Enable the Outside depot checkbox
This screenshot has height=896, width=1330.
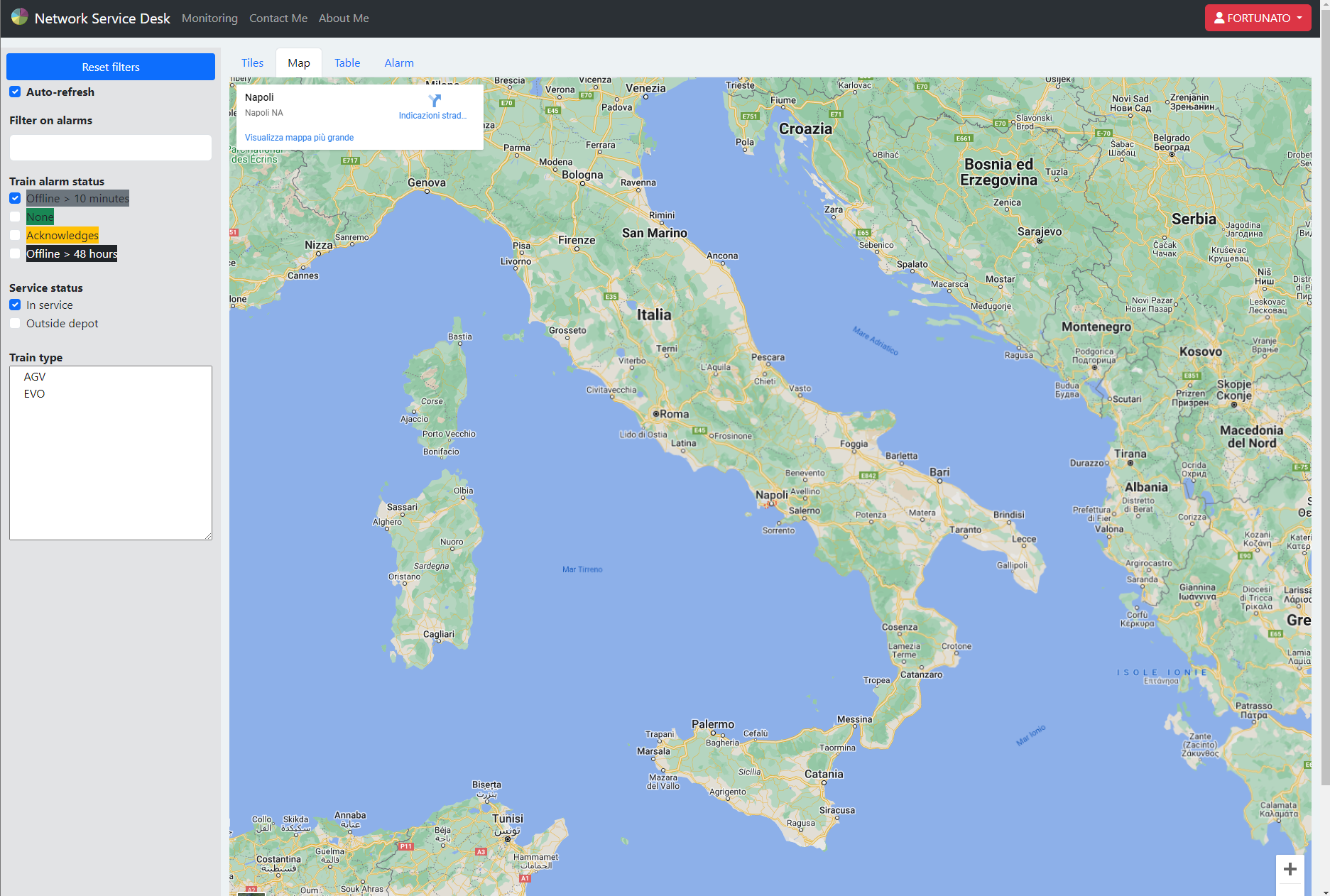(x=15, y=324)
